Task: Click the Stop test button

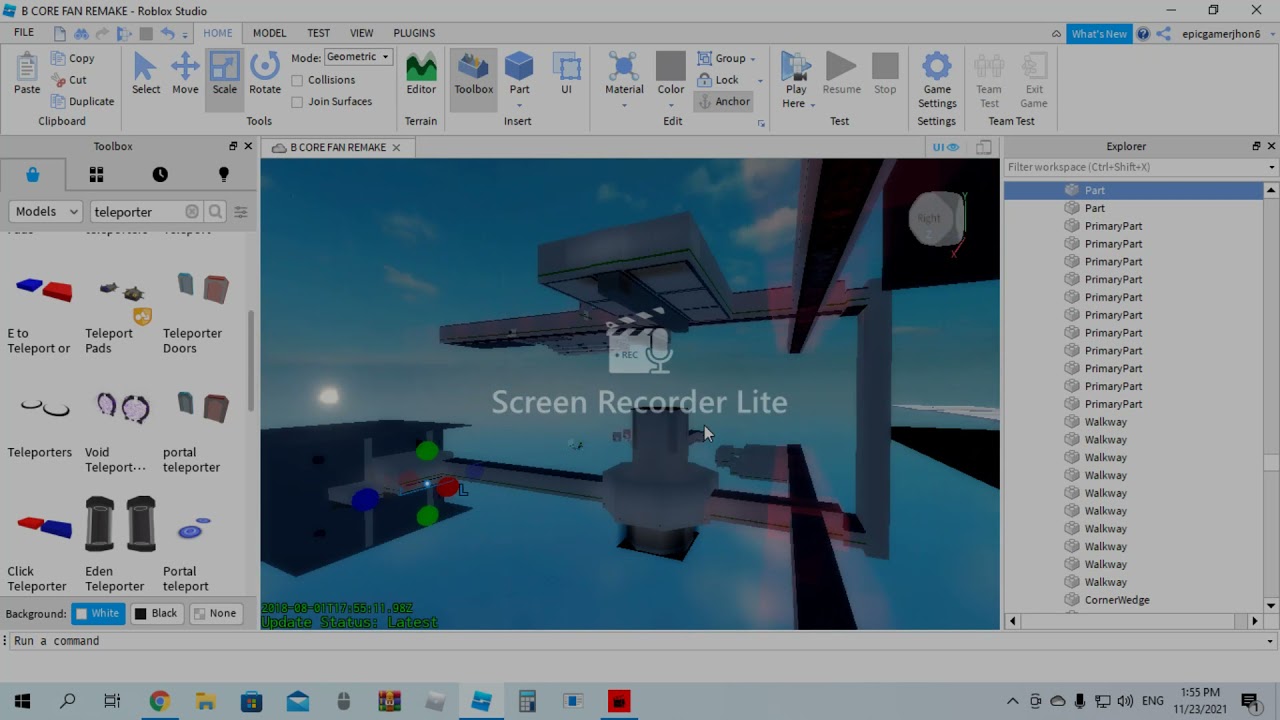Action: (x=885, y=75)
